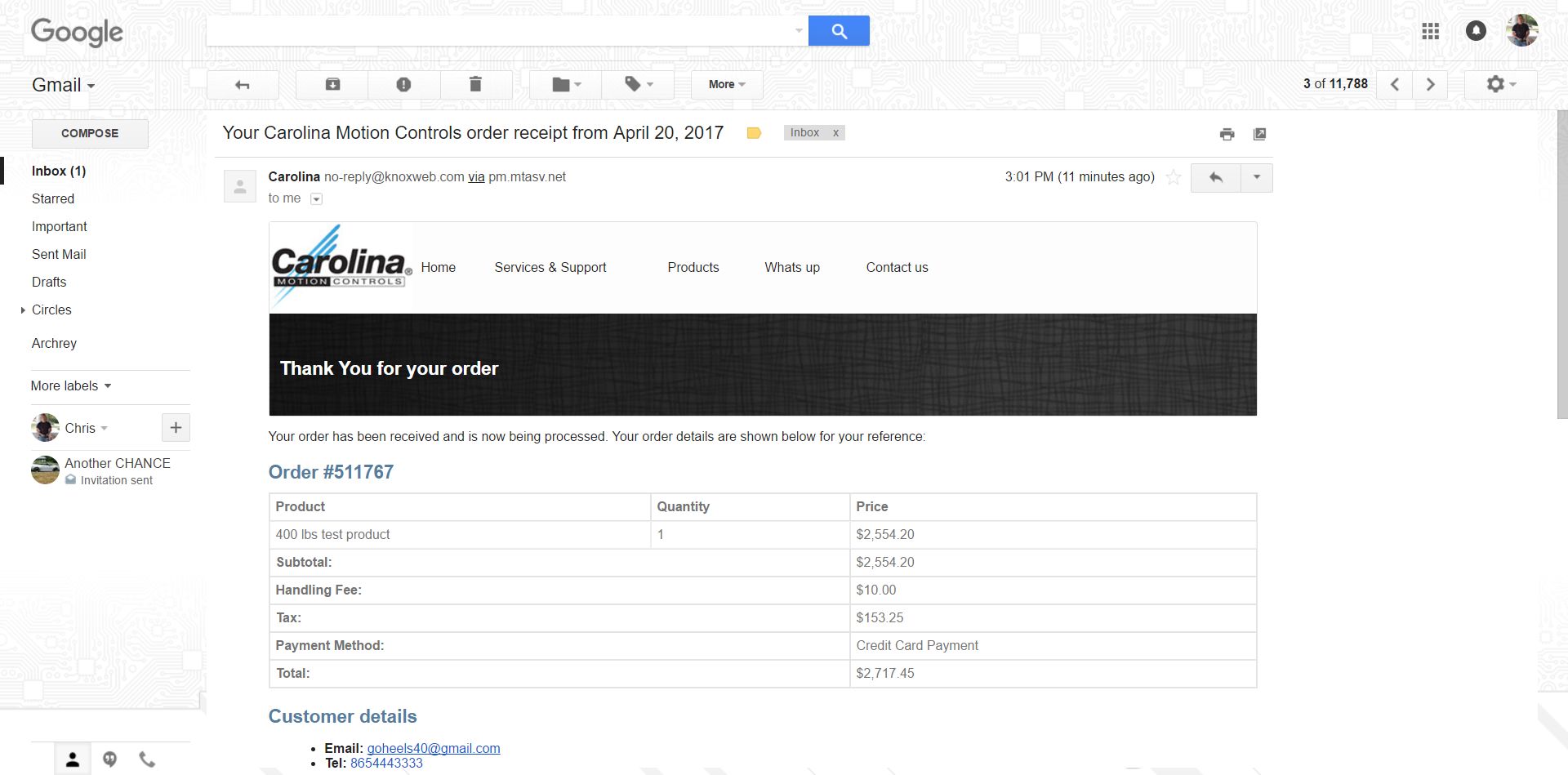Viewport: 1568px width, 775px height.
Task: Click the Google logo
Action: (x=77, y=33)
